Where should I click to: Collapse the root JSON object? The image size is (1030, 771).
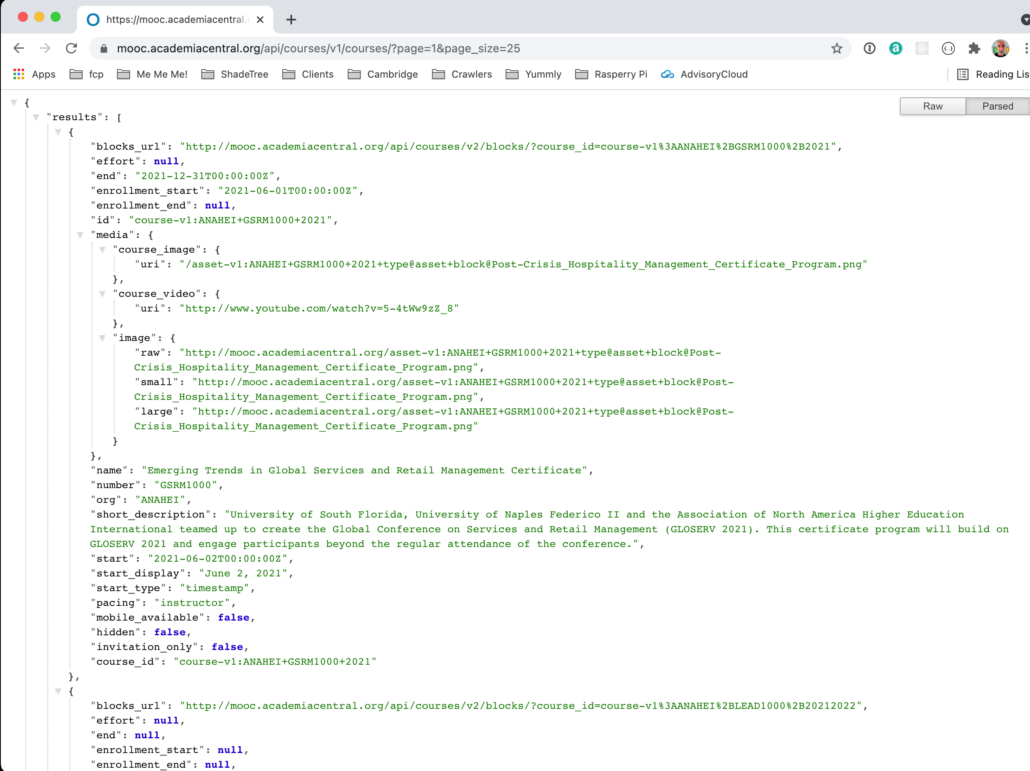pyautogui.click(x=14, y=102)
